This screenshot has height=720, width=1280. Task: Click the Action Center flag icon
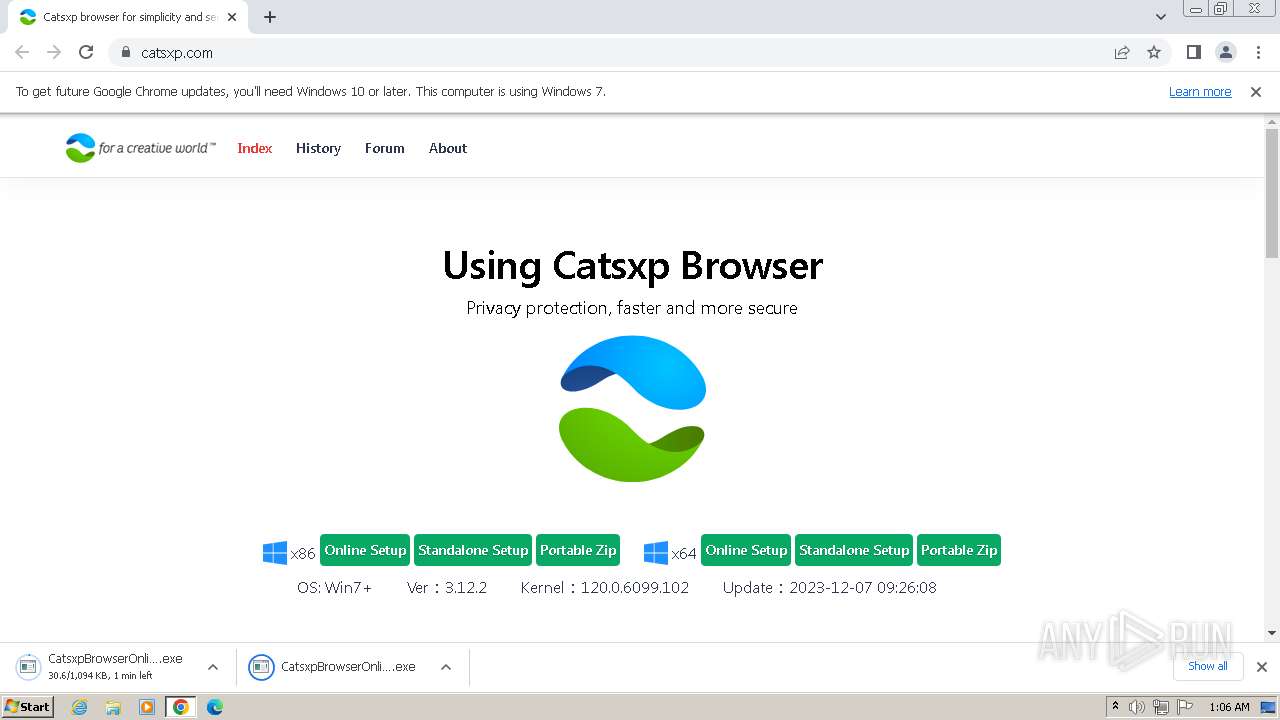[1185, 707]
